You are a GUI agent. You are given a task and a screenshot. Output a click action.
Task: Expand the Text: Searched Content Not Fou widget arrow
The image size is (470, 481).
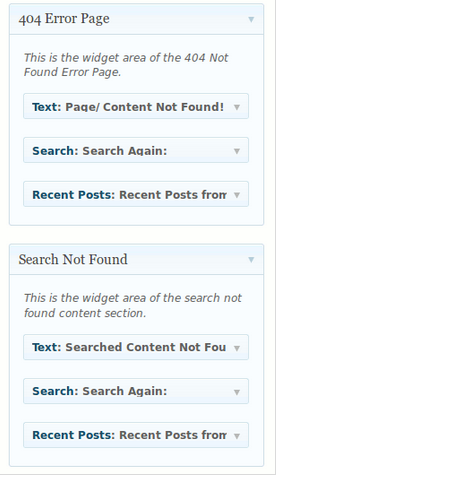[x=237, y=348]
